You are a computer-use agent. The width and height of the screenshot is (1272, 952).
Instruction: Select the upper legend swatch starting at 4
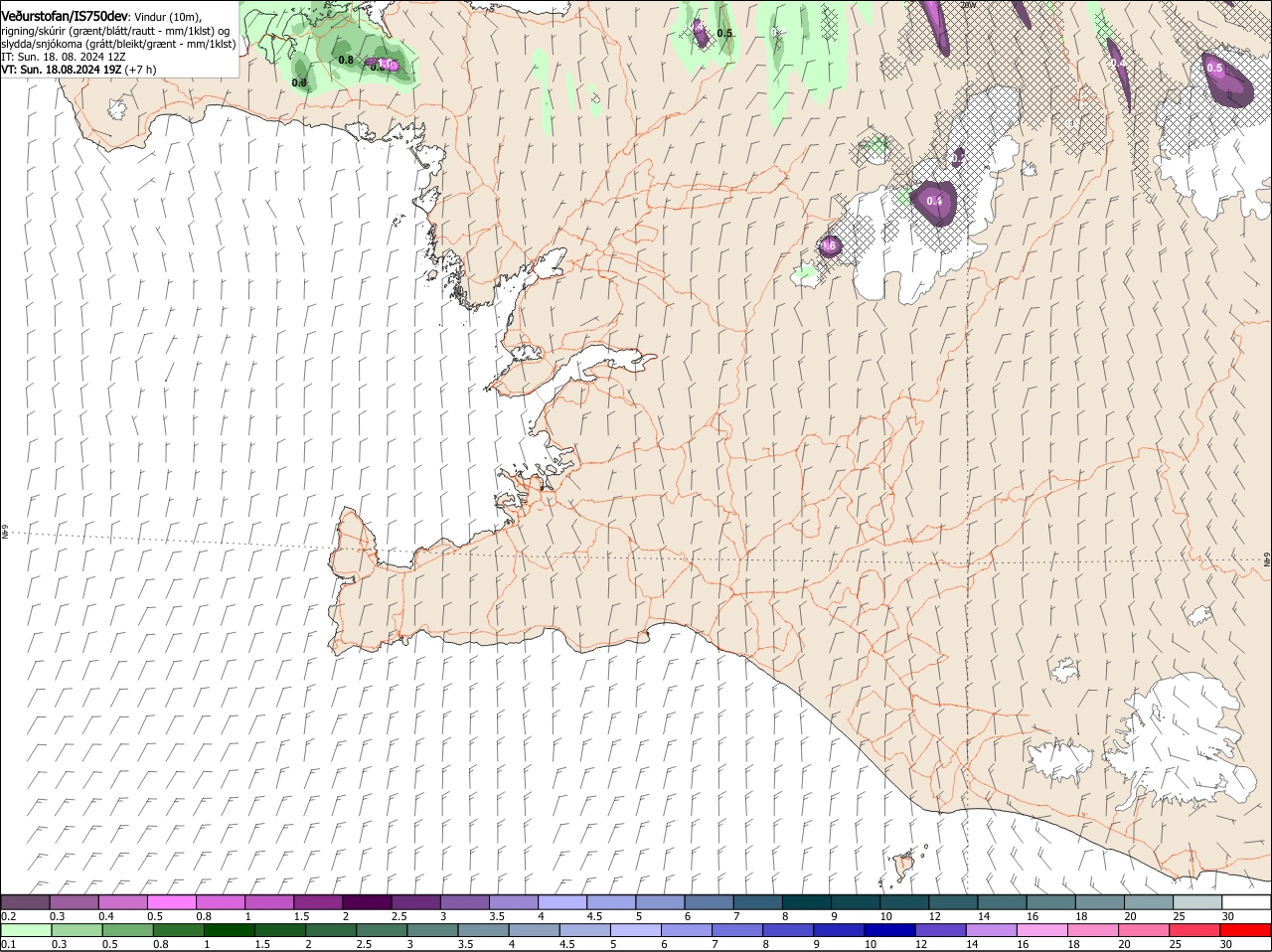561,901
